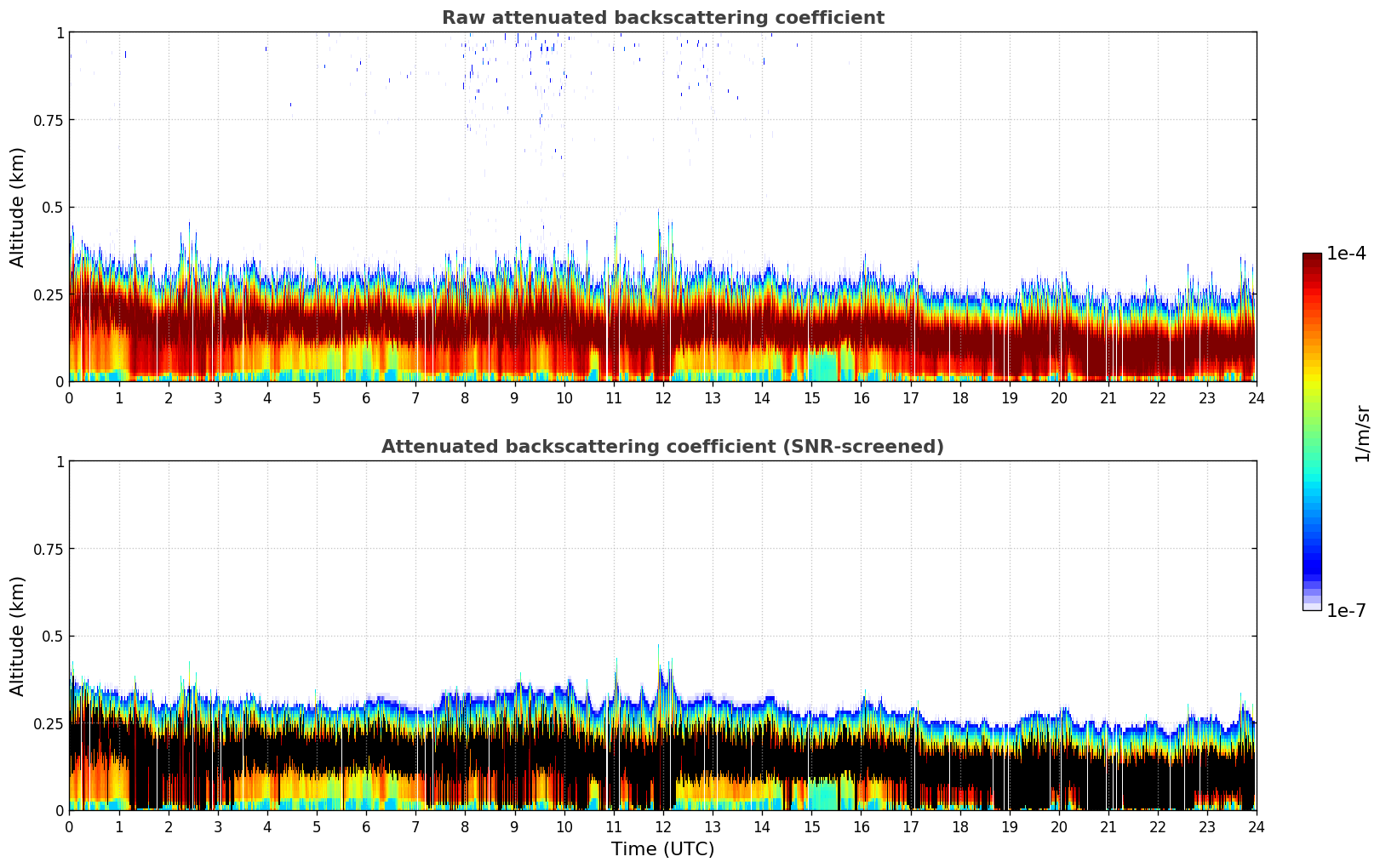
Task: Click hour 12 tick on bottom time axis
Action: point(662,826)
